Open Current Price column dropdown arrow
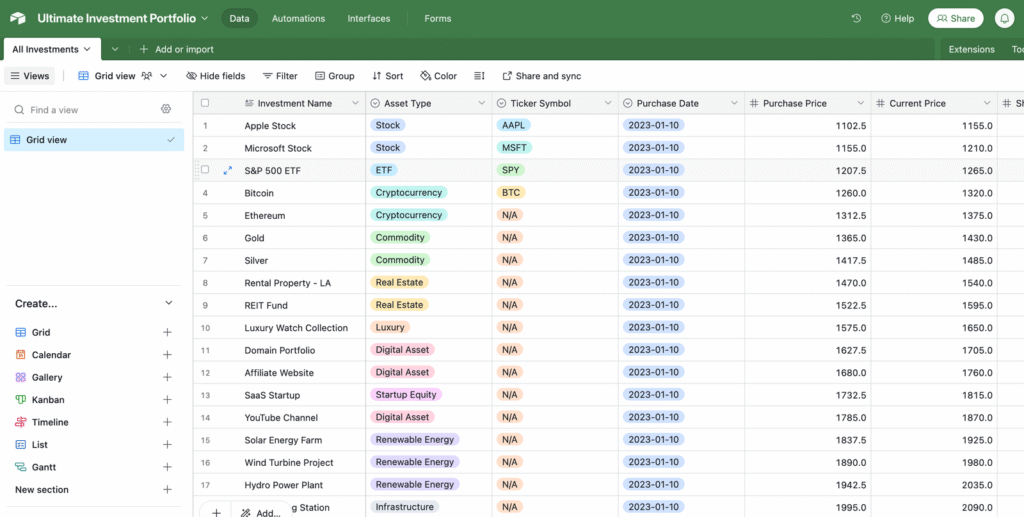The image size is (1024, 517). 987,103
